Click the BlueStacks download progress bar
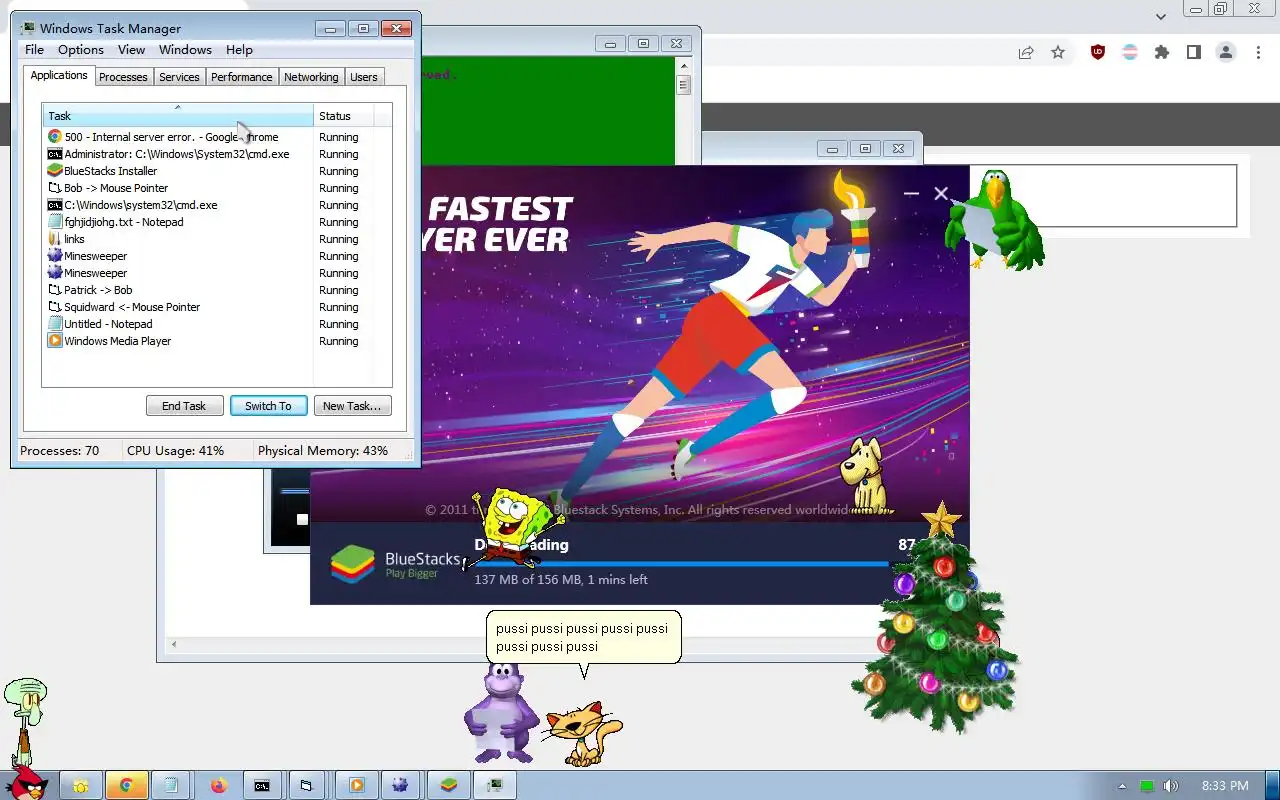Viewport: 1280px width, 800px height. 681,565
